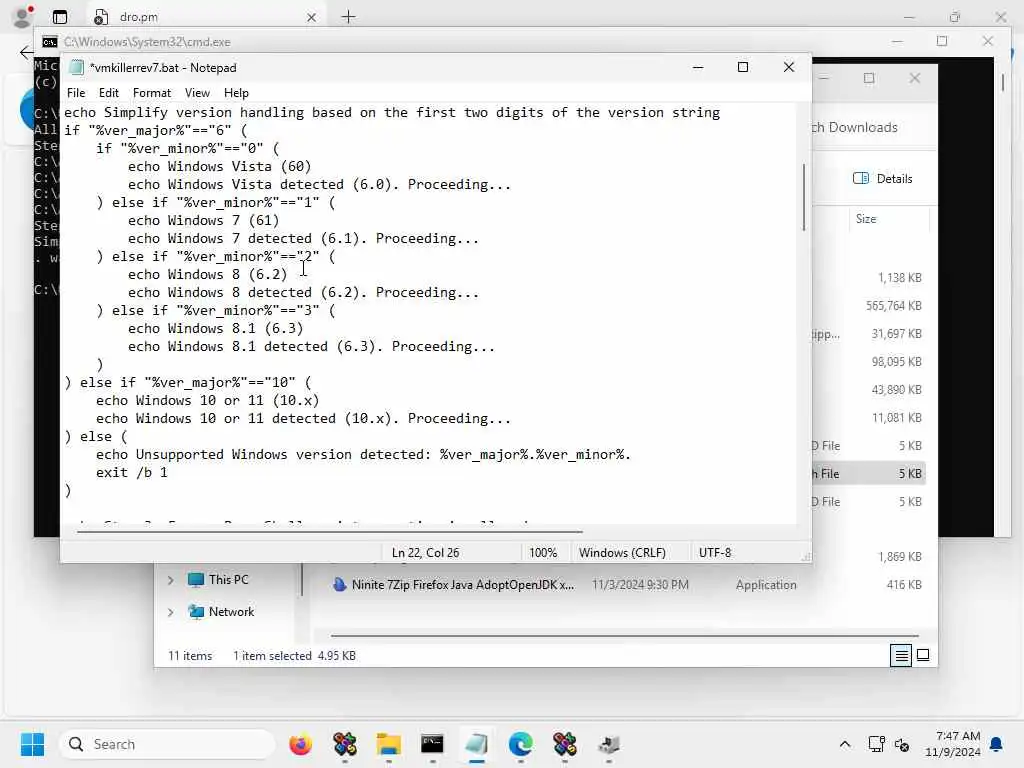Click the browser profile avatar icon
The image size is (1024, 768).
(22, 17)
